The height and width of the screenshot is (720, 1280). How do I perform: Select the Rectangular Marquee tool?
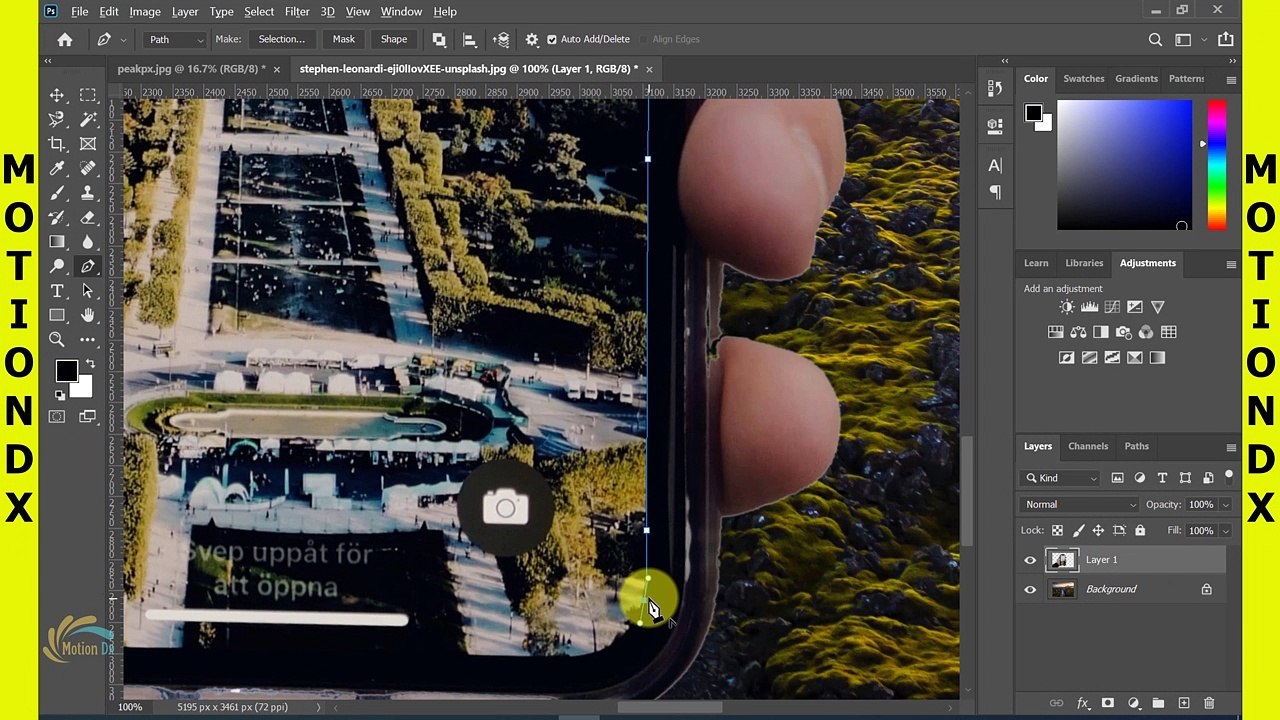click(x=88, y=95)
